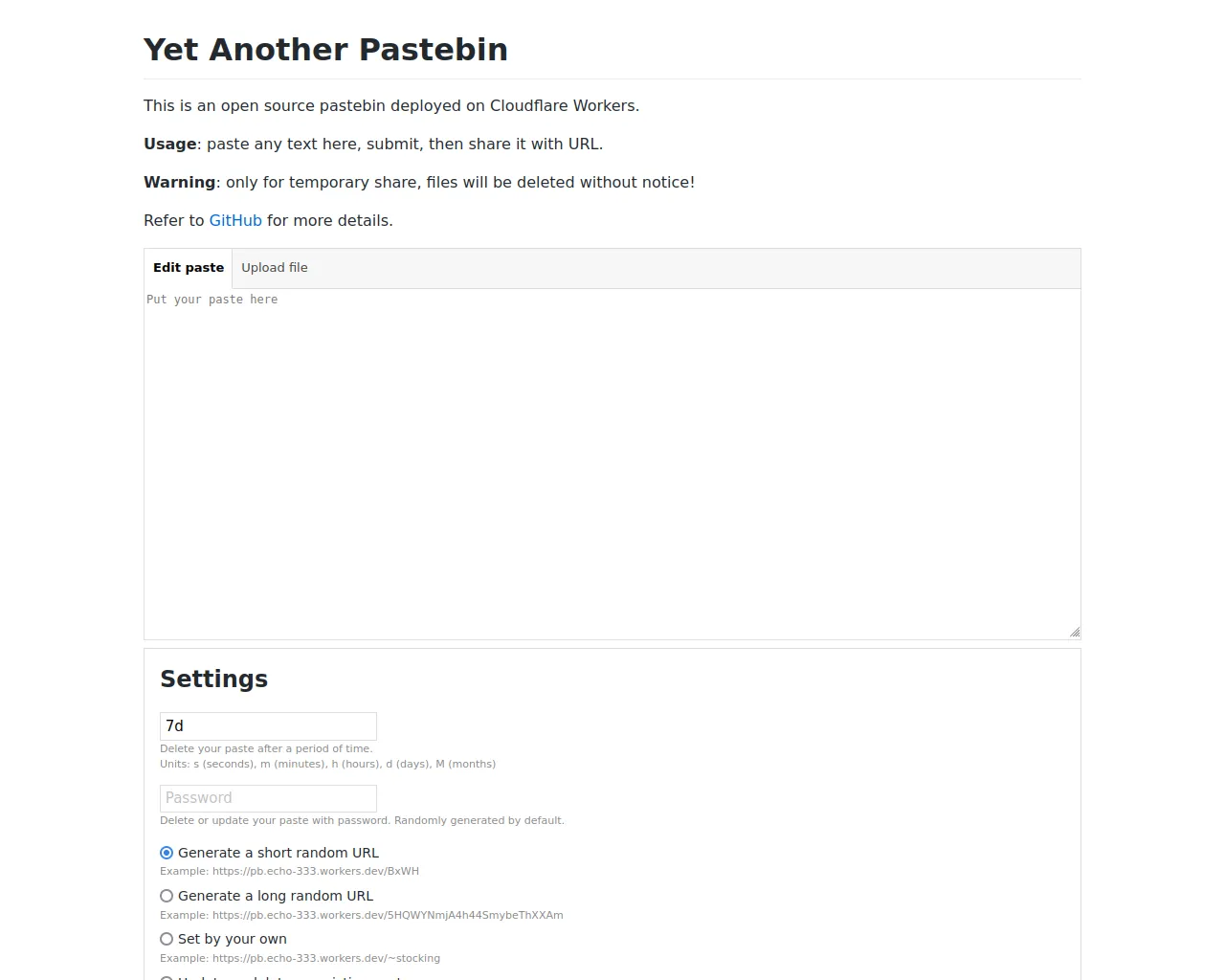Click the Units hint listing seconds to months
The width and height of the screenshot is (1225, 980).
click(x=327, y=765)
